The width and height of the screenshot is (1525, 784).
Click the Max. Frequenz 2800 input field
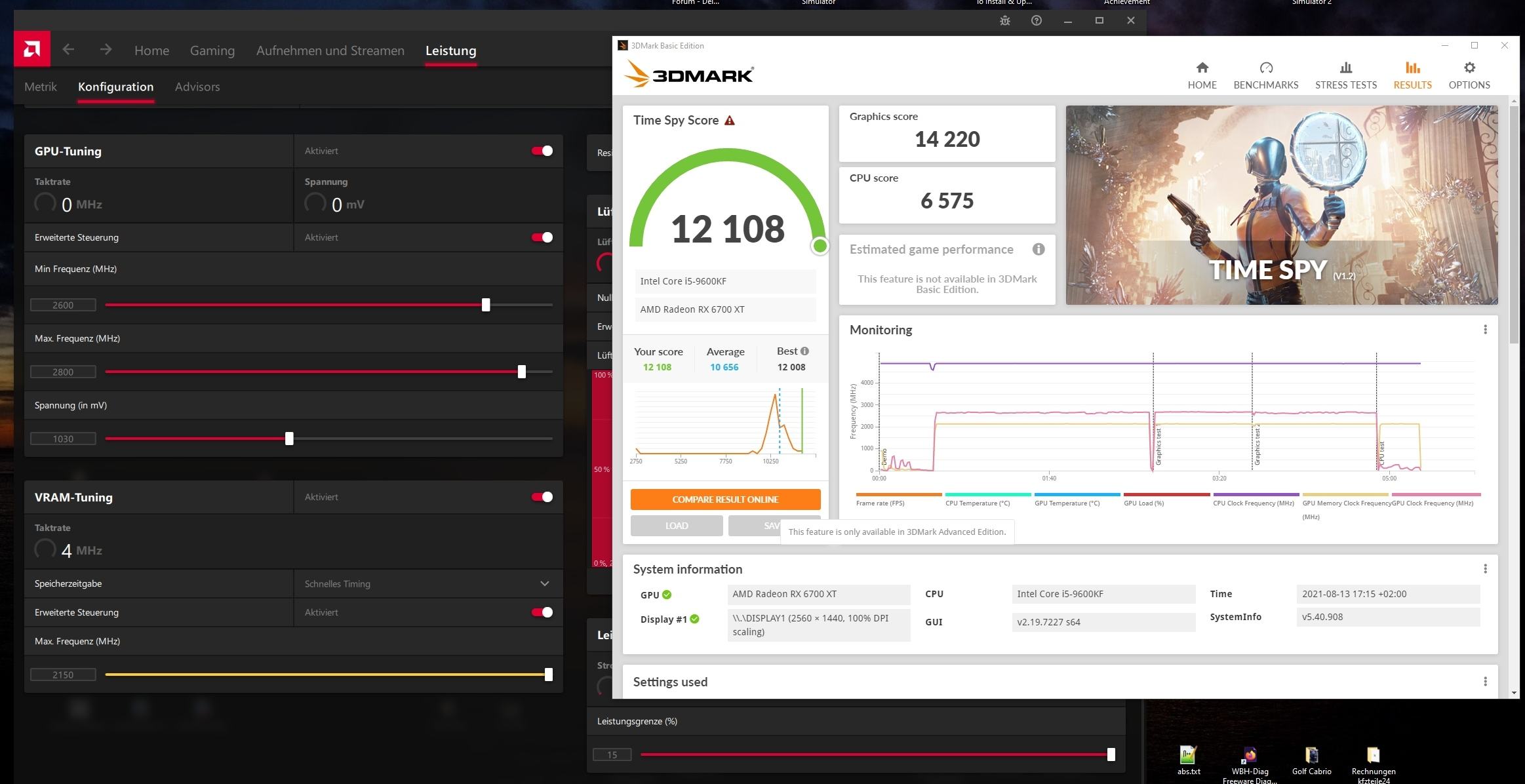(63, 372)
